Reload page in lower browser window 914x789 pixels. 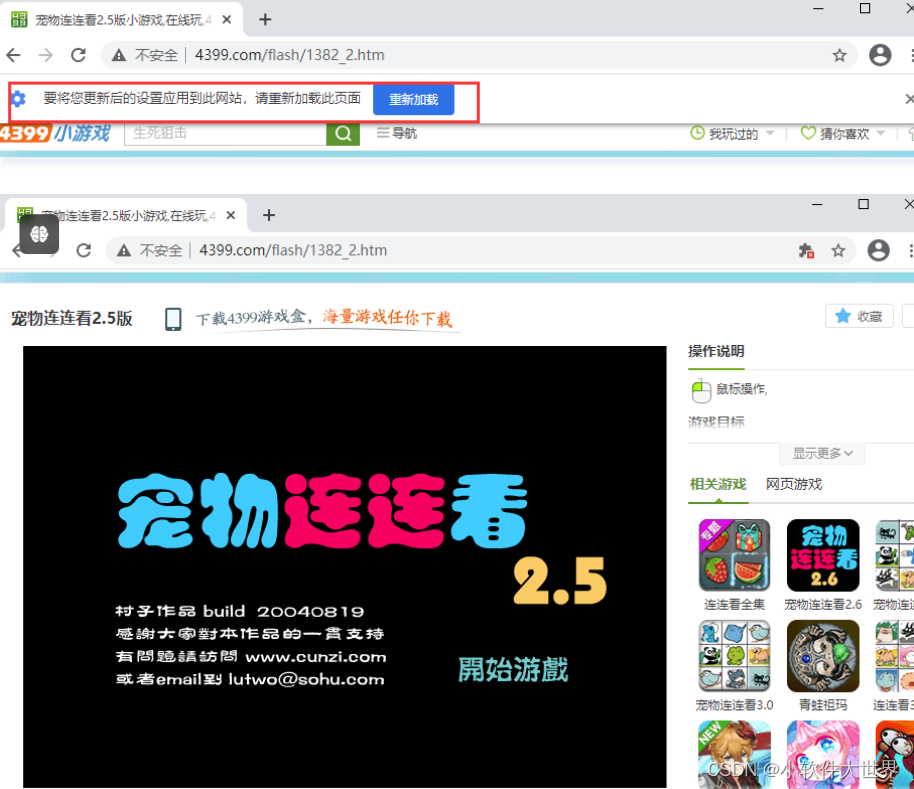(84, 251)
